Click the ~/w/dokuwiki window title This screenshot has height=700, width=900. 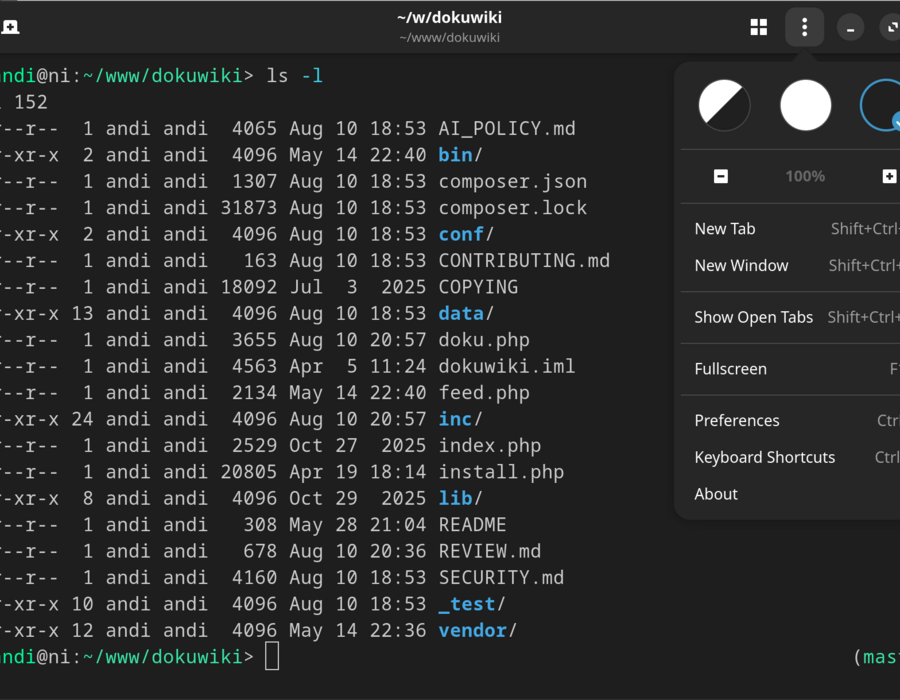pos(449,18)
